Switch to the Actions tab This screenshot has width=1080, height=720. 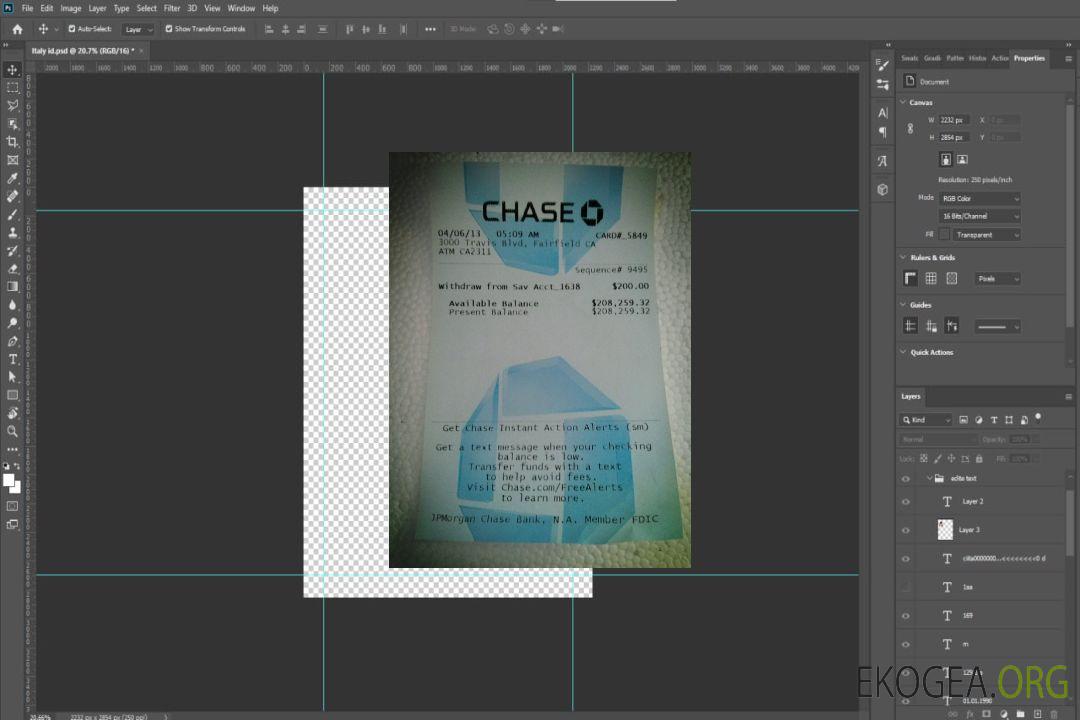pyautogui.click(x=999, y=58)
